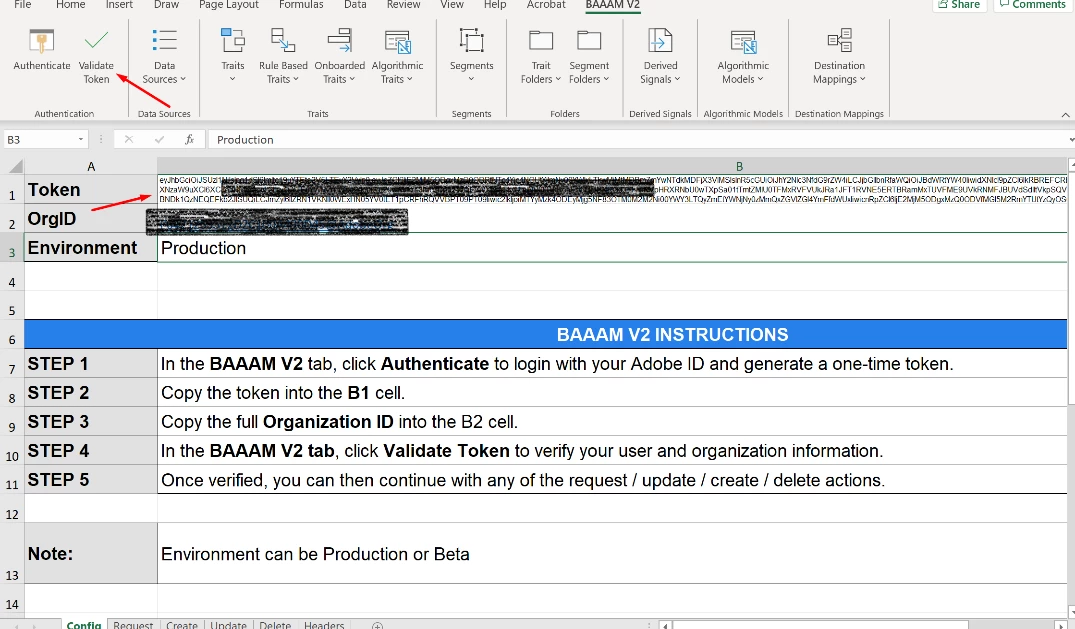Click the Algorithmic Models icon
Image resolution: width=1075 pixels, height=629 pixels.
pos(743,41)
